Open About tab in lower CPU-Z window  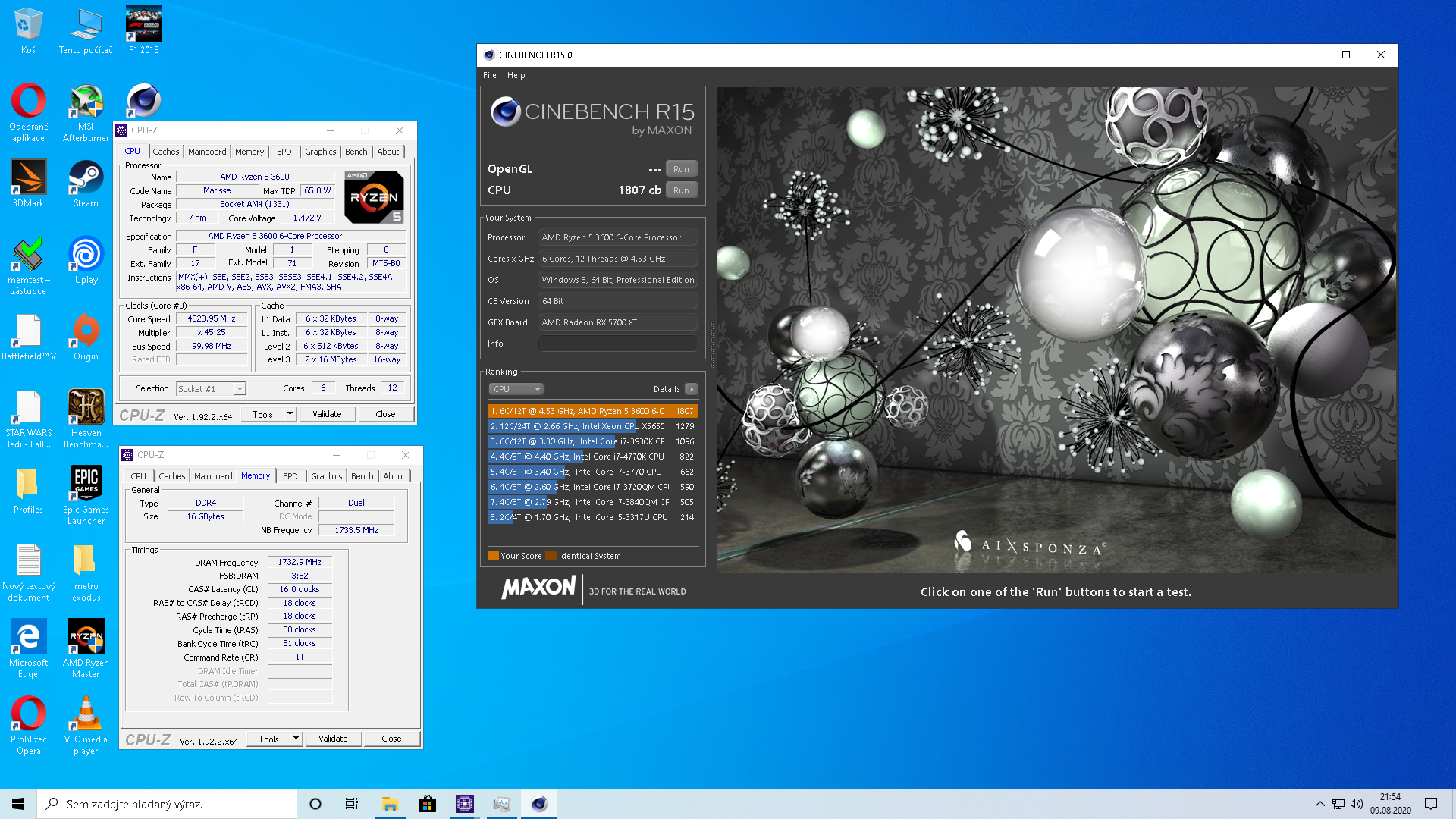394,476
